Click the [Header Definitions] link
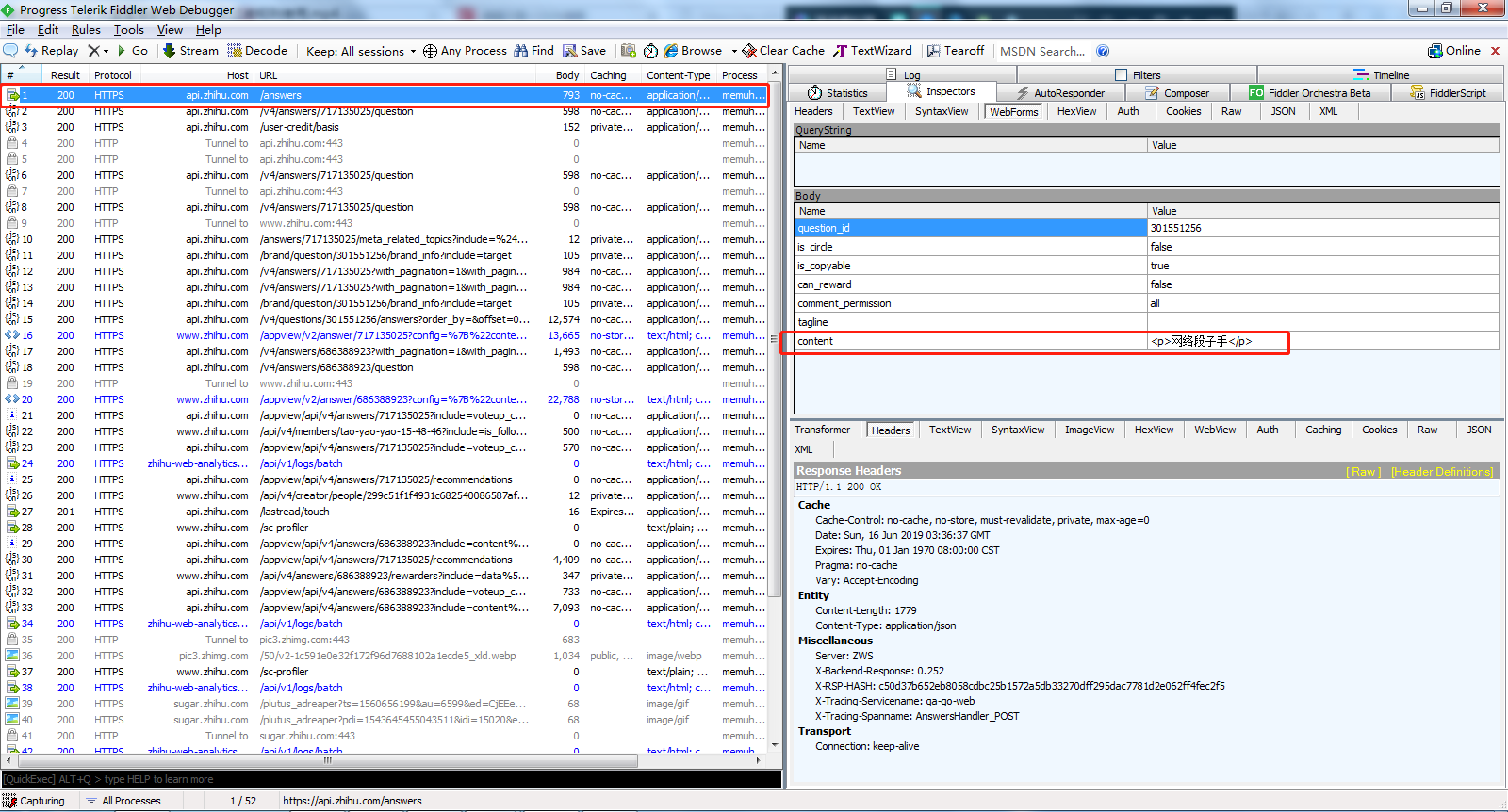 tap(1442, 472)
